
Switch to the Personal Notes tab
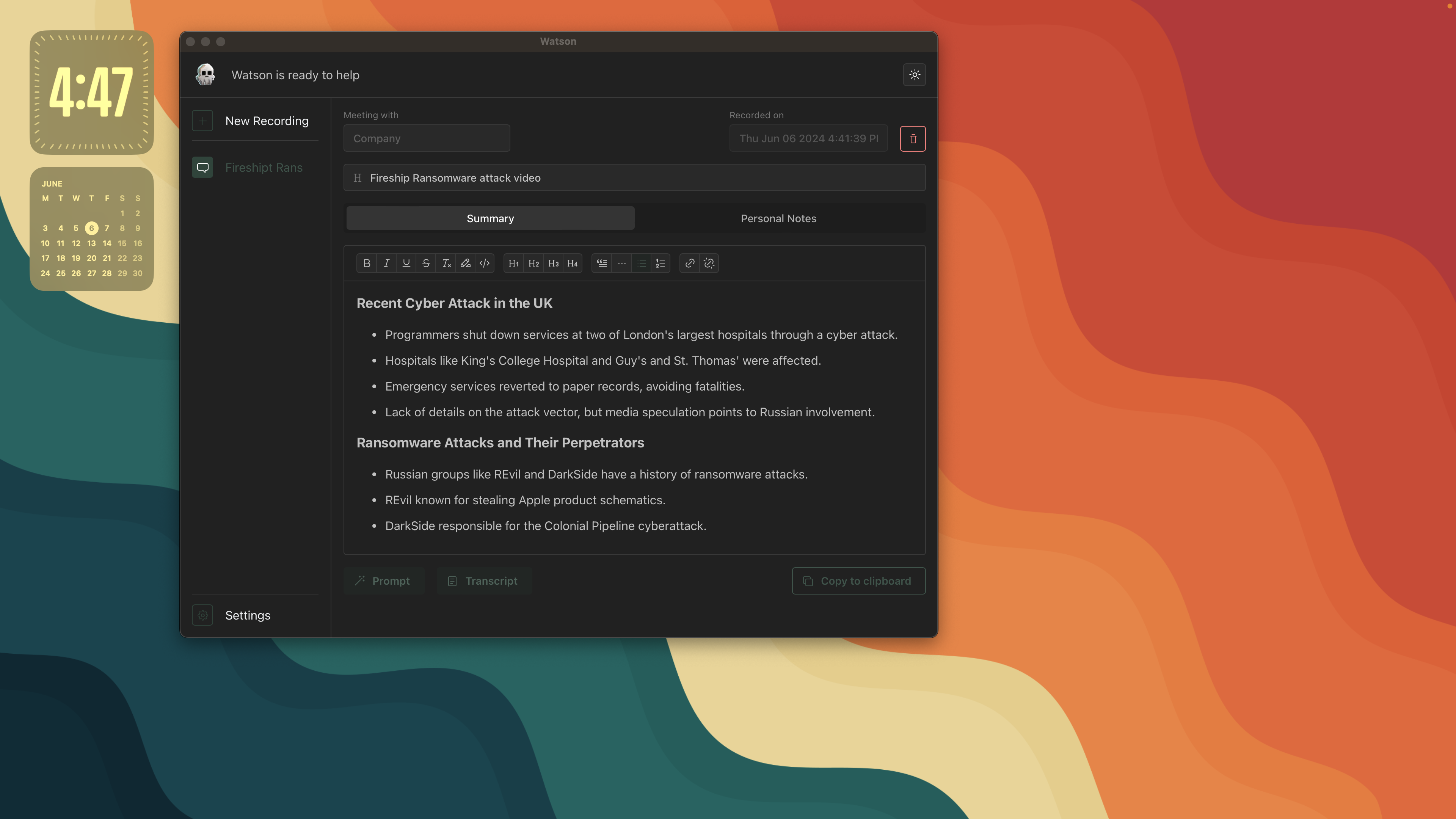(x=778, y=218)
